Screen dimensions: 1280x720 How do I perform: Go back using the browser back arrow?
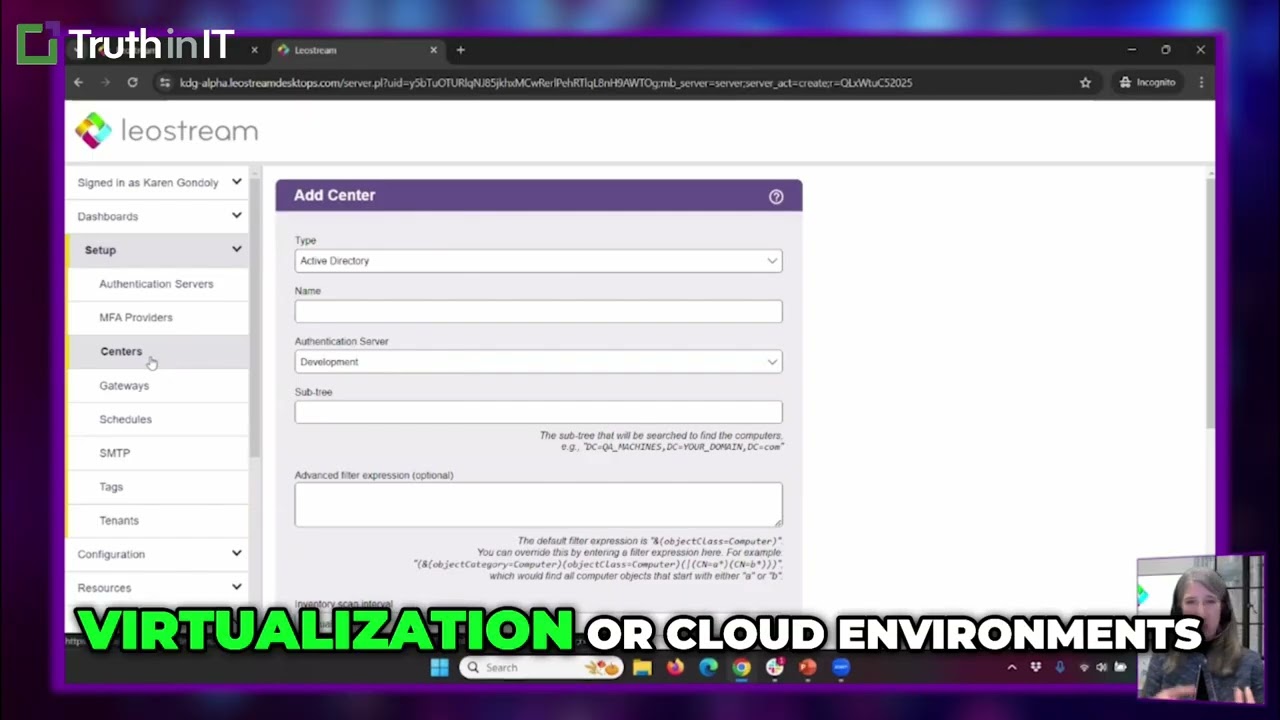tap(79, 82)
